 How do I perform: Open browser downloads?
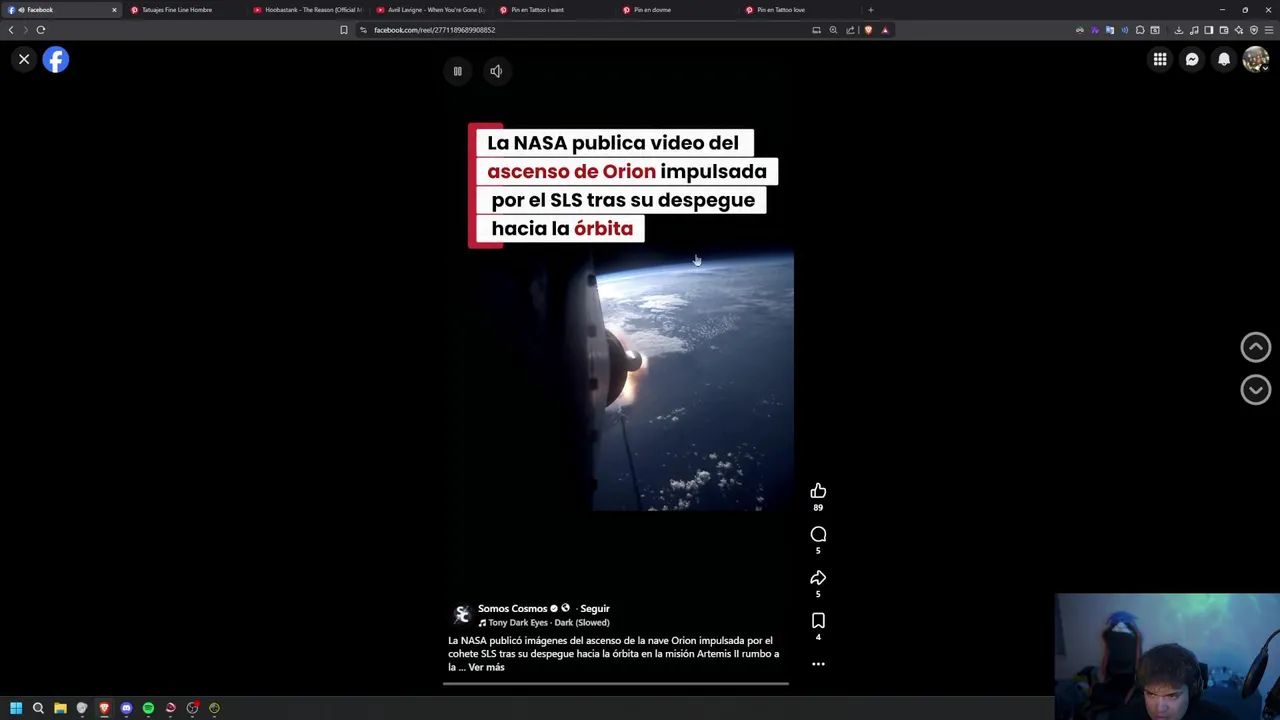(1178, 30)
